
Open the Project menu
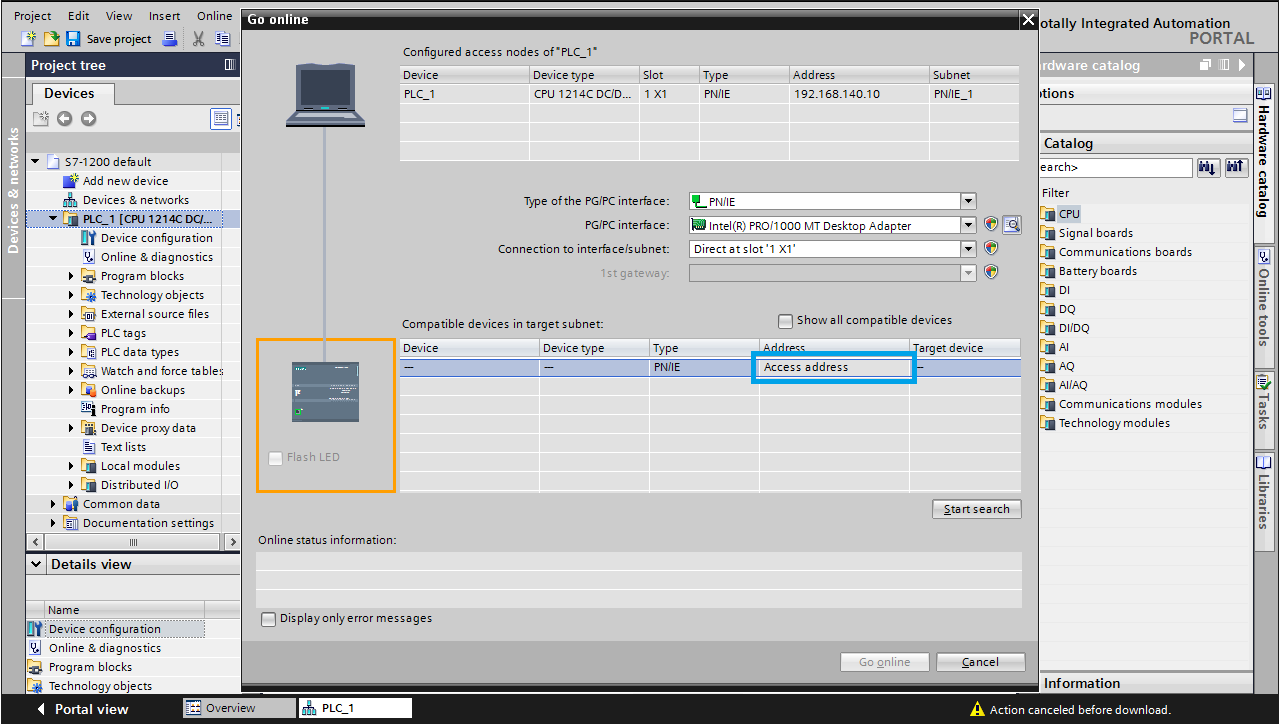[32, 16]
